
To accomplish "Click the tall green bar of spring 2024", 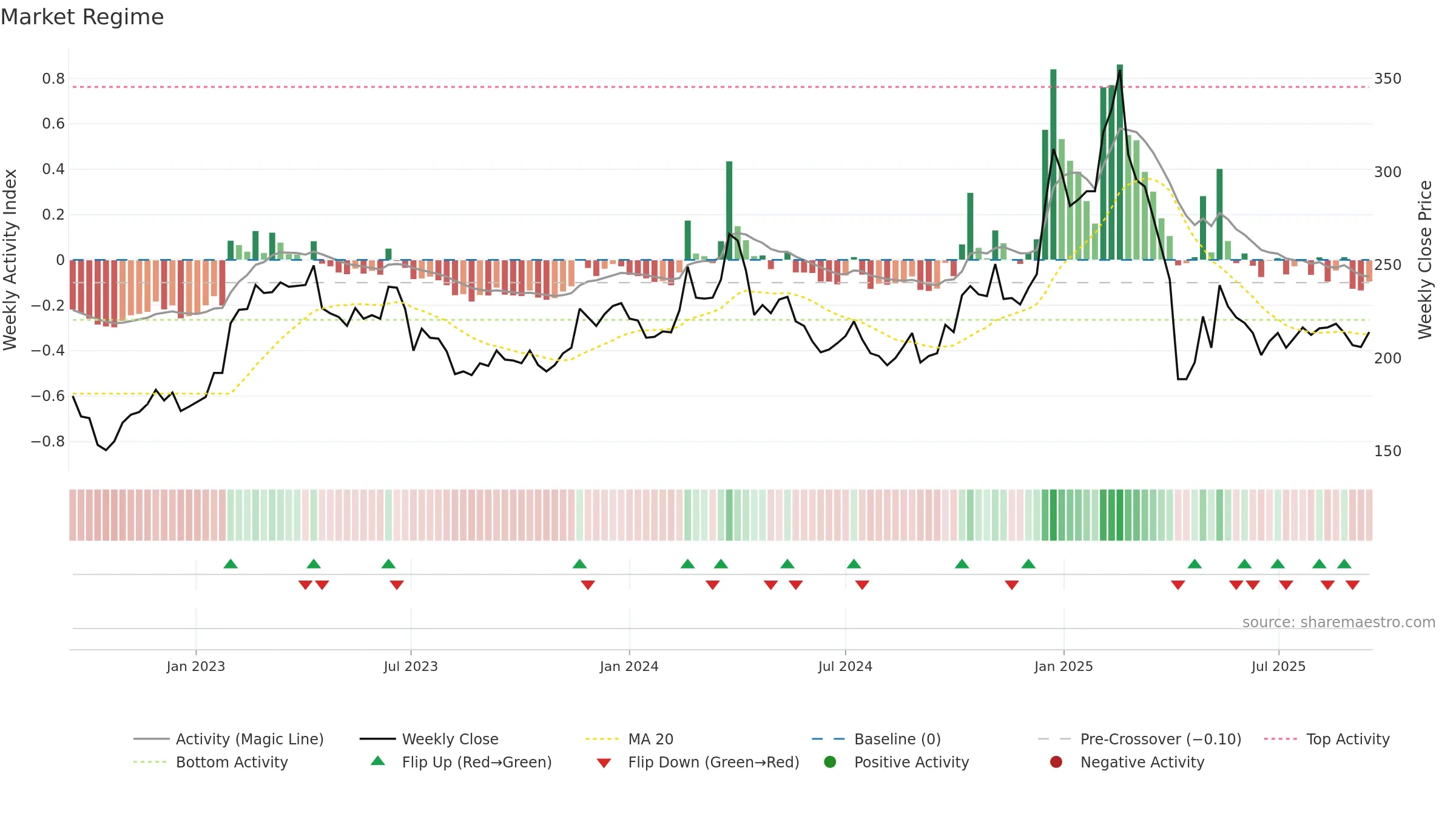I will click(729, 211).
